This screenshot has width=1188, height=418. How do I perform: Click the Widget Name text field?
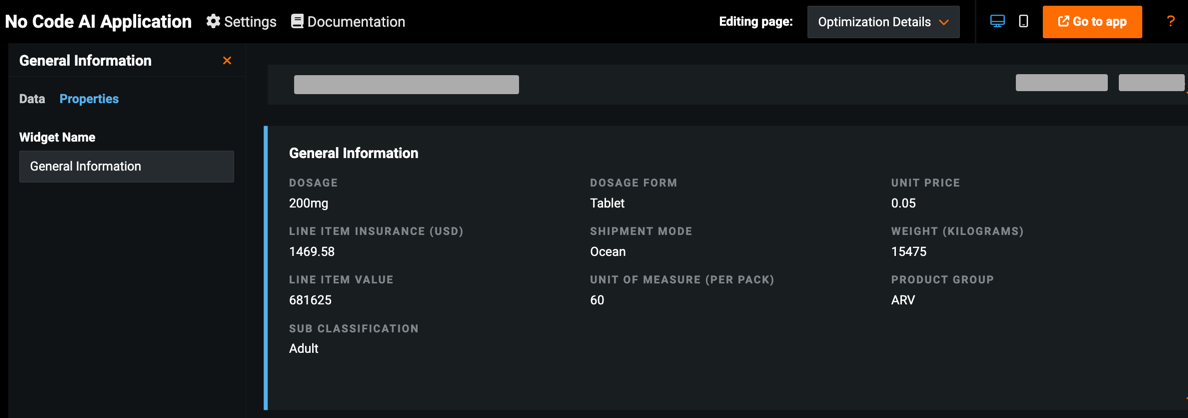coord(127,167)
